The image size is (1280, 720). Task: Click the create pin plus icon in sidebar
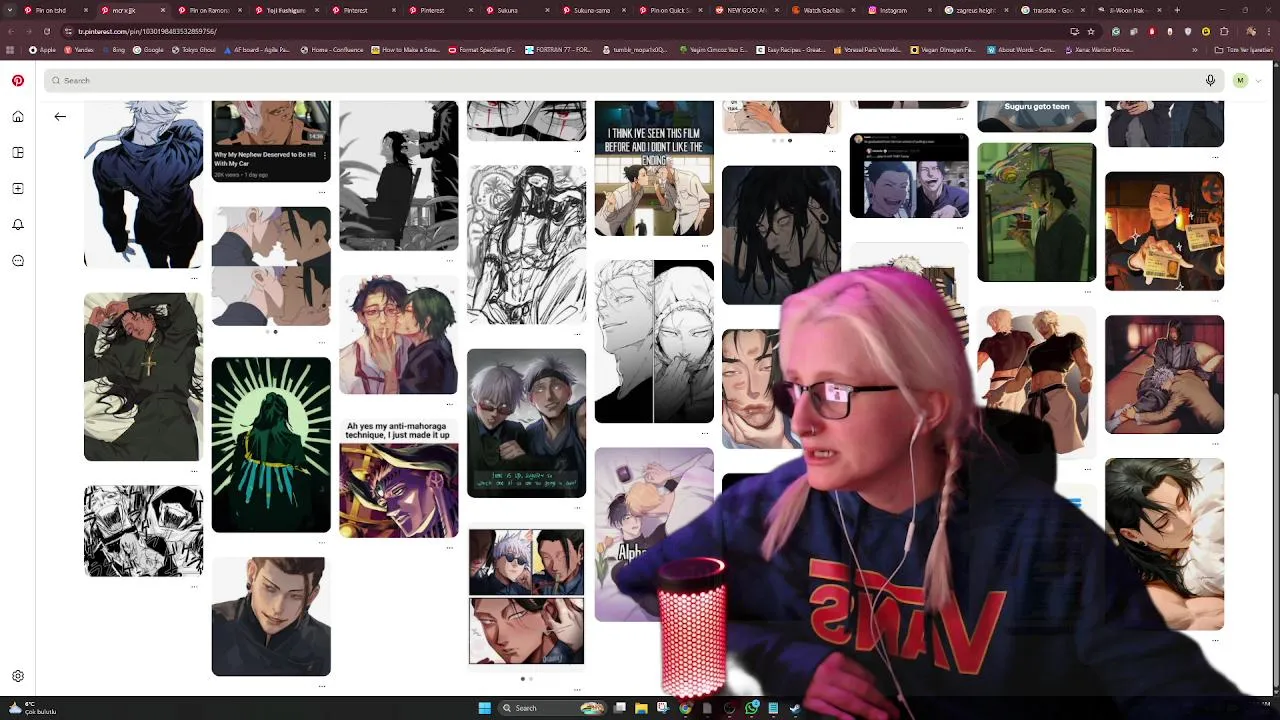point(18,189)
